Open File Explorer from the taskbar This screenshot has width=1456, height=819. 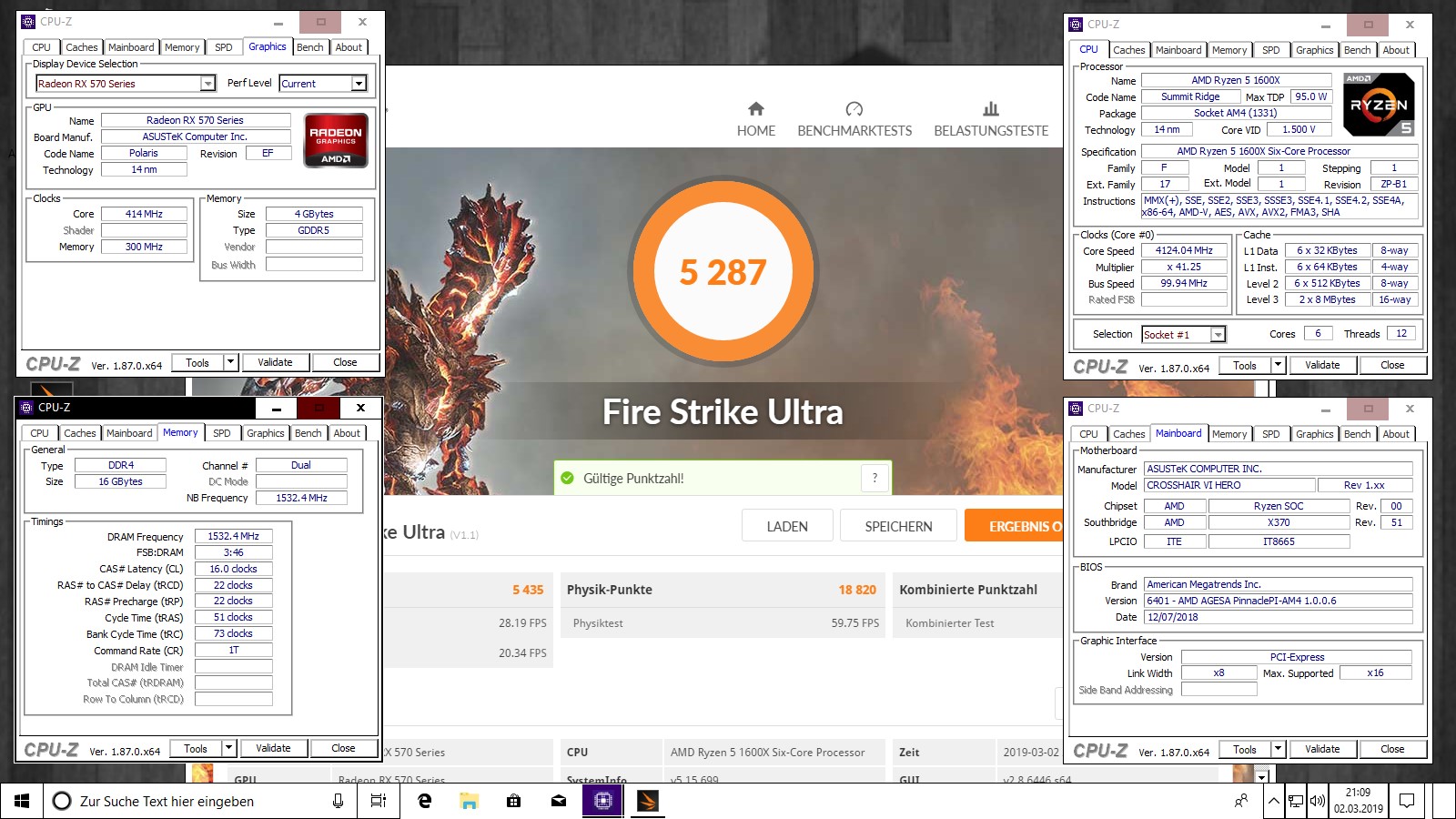[x=469, y=801]
